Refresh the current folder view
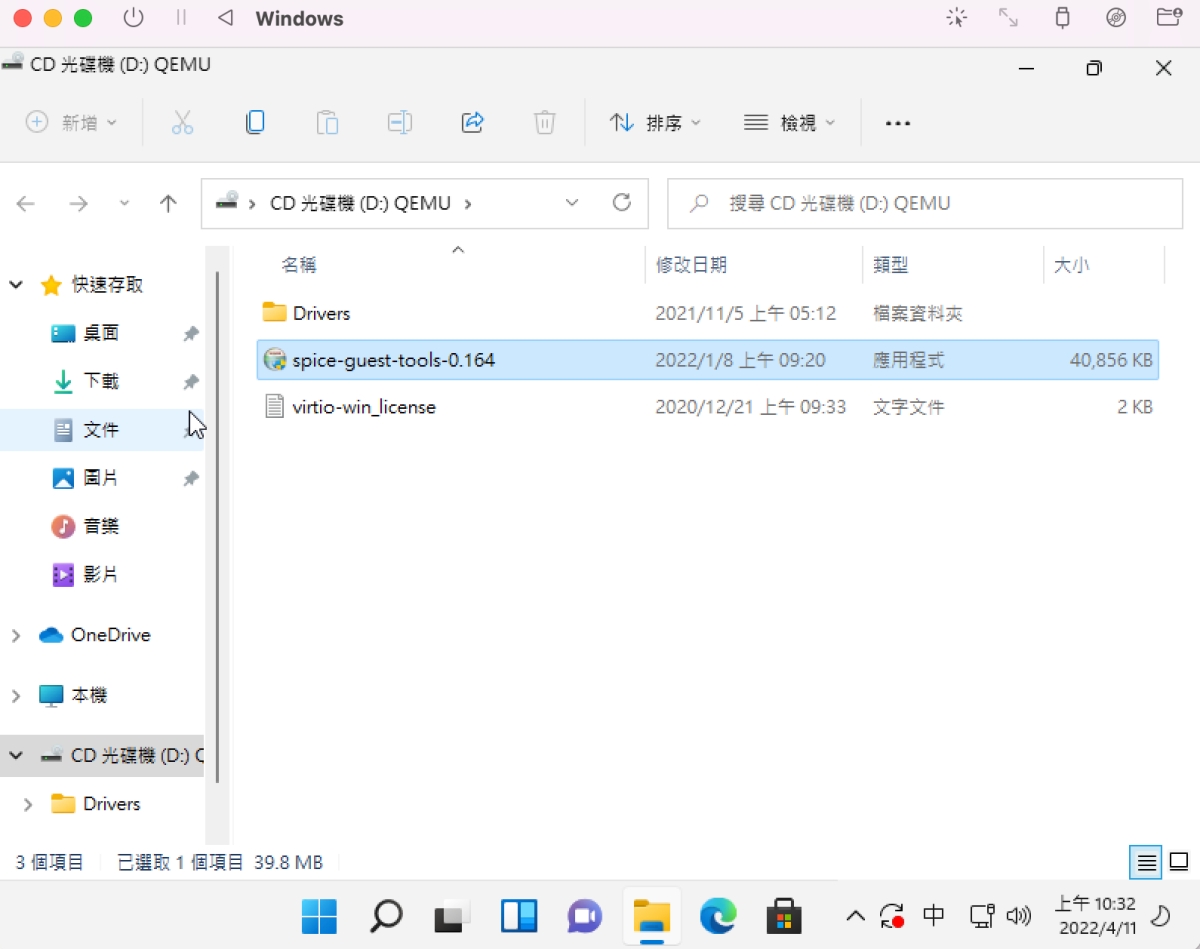This screenshot has height=949, width=1200. click(x=622, y=203)
